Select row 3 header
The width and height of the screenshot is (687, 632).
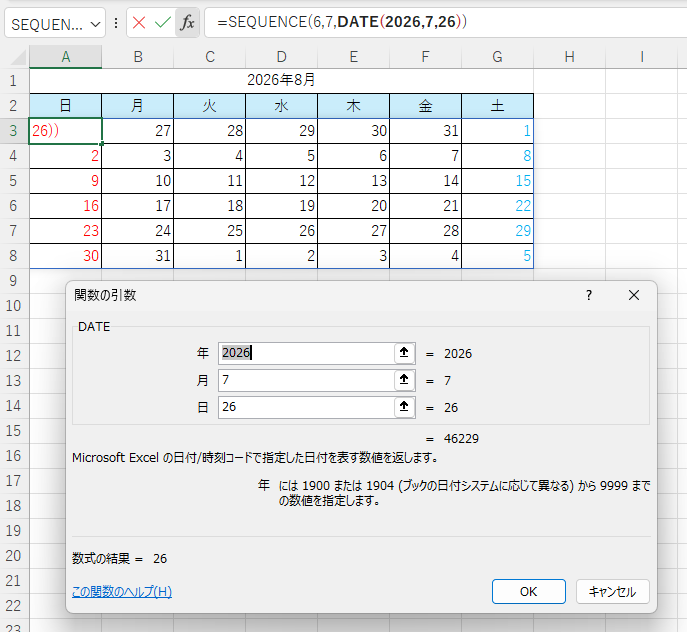[14, 131]
